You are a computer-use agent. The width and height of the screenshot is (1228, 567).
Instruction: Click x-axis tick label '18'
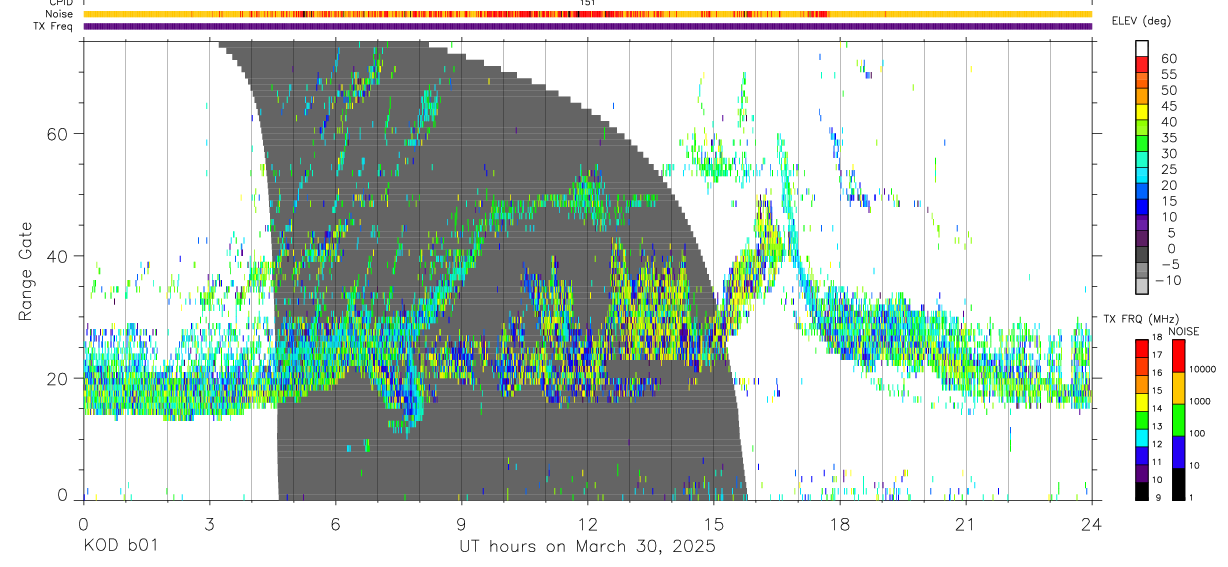[840, 524]
